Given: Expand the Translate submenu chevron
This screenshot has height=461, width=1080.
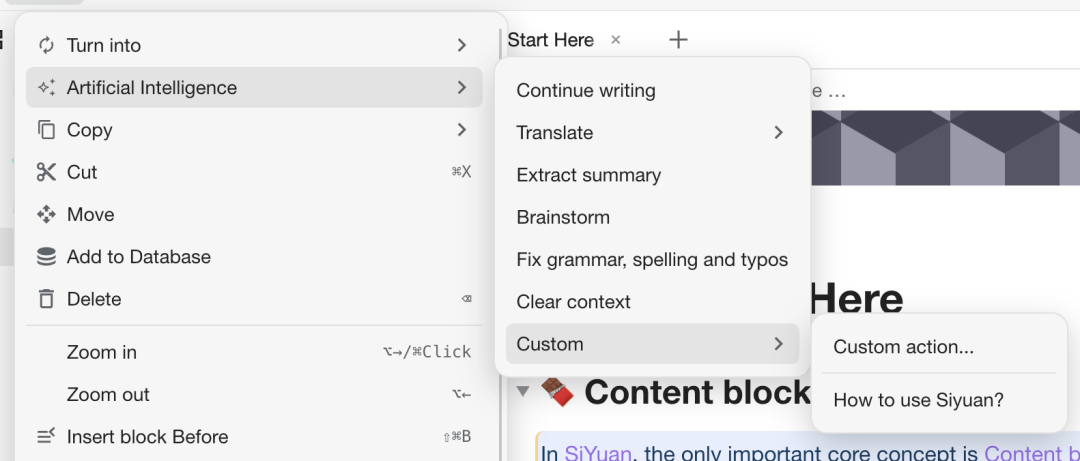Looking at the screenshot, I should pyautogui.click(x=778, y=133).
